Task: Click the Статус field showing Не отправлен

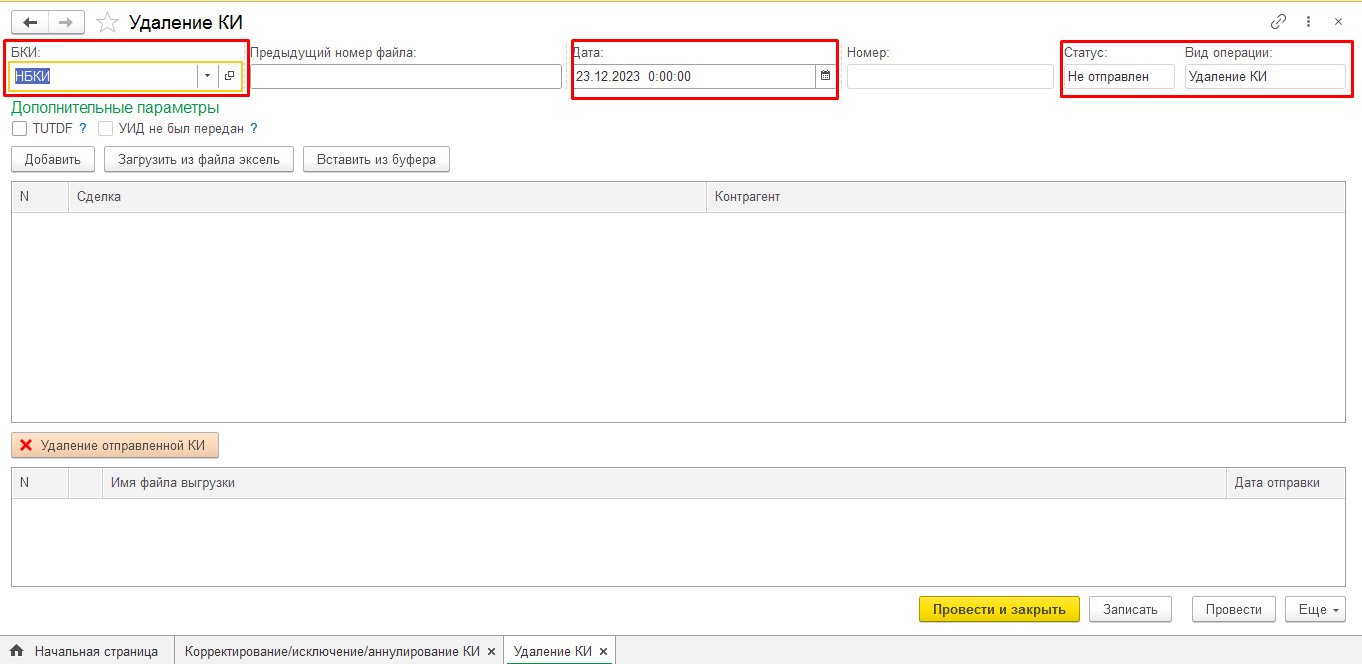Action: 1119,76
